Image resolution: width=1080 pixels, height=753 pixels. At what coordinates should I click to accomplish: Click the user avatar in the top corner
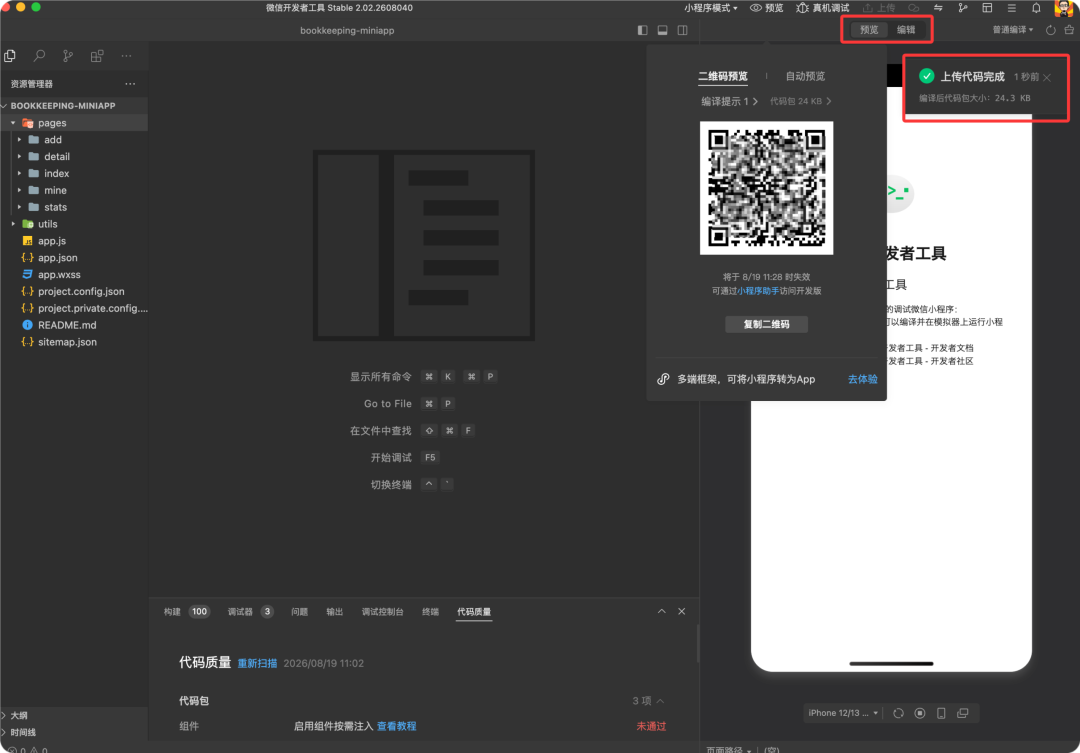pos(1063,8)
